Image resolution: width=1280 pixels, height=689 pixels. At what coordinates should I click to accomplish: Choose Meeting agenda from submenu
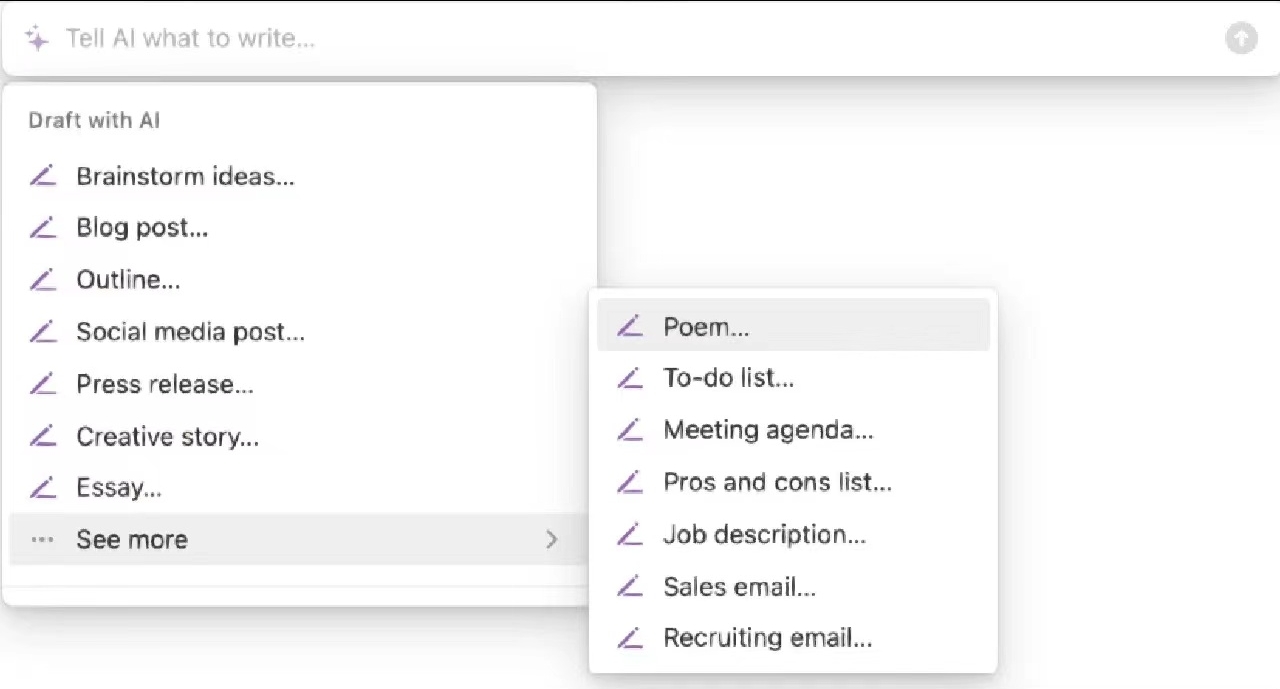click(768, 431)
